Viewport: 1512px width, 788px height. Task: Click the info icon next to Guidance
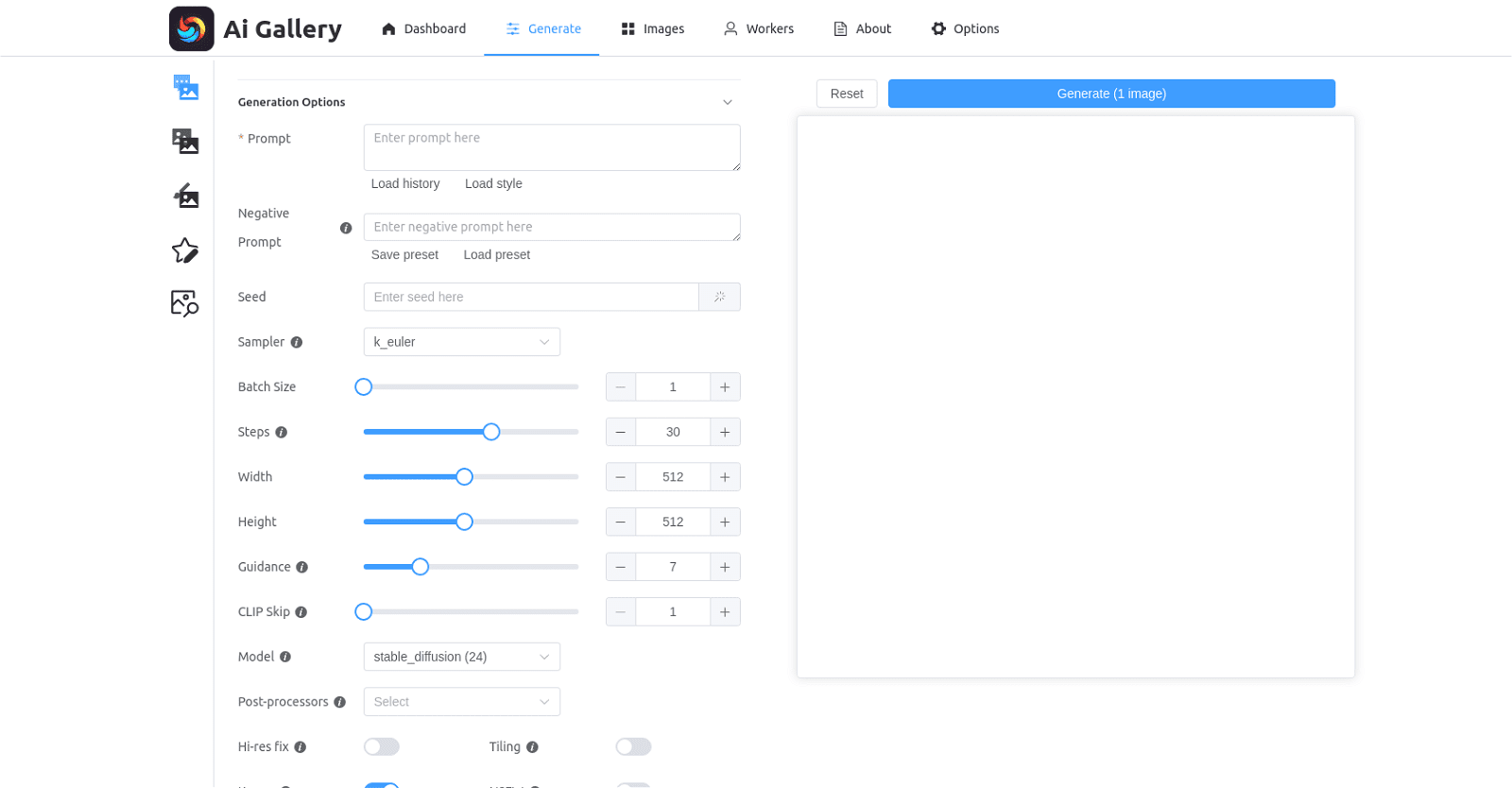click(x=302, y=568)
